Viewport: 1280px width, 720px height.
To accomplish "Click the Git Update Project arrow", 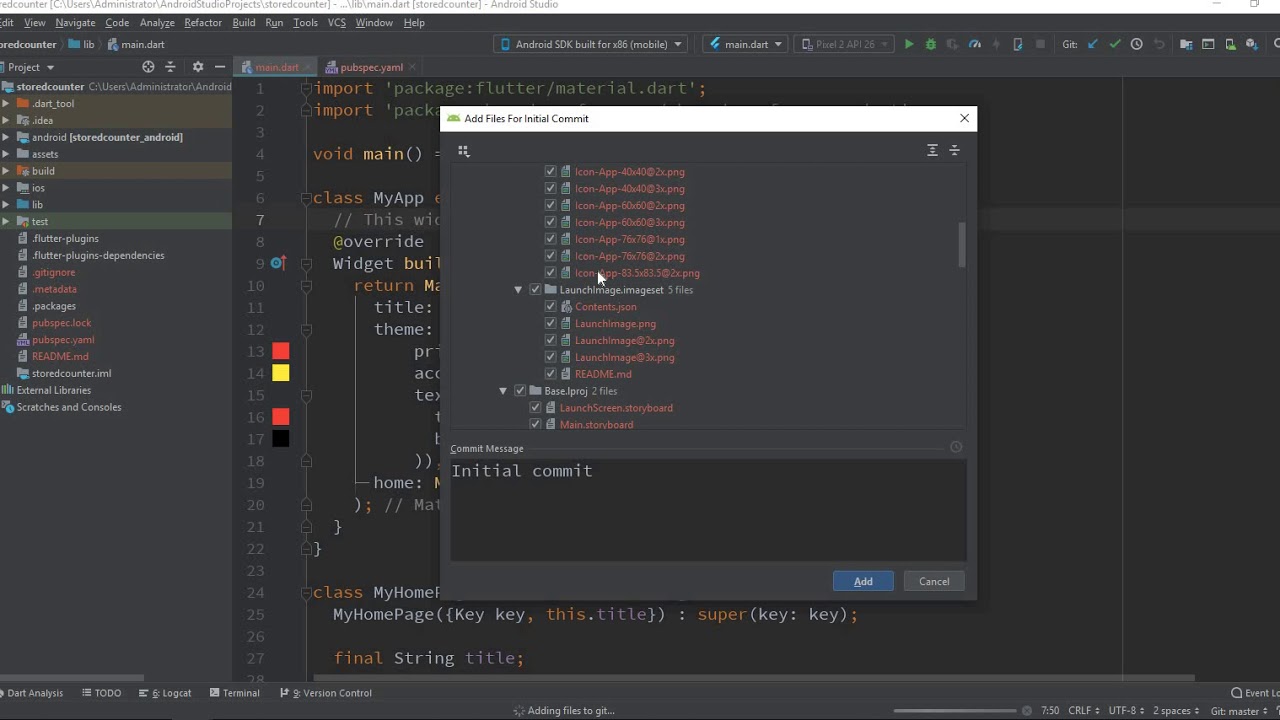I will [1092, 44].
